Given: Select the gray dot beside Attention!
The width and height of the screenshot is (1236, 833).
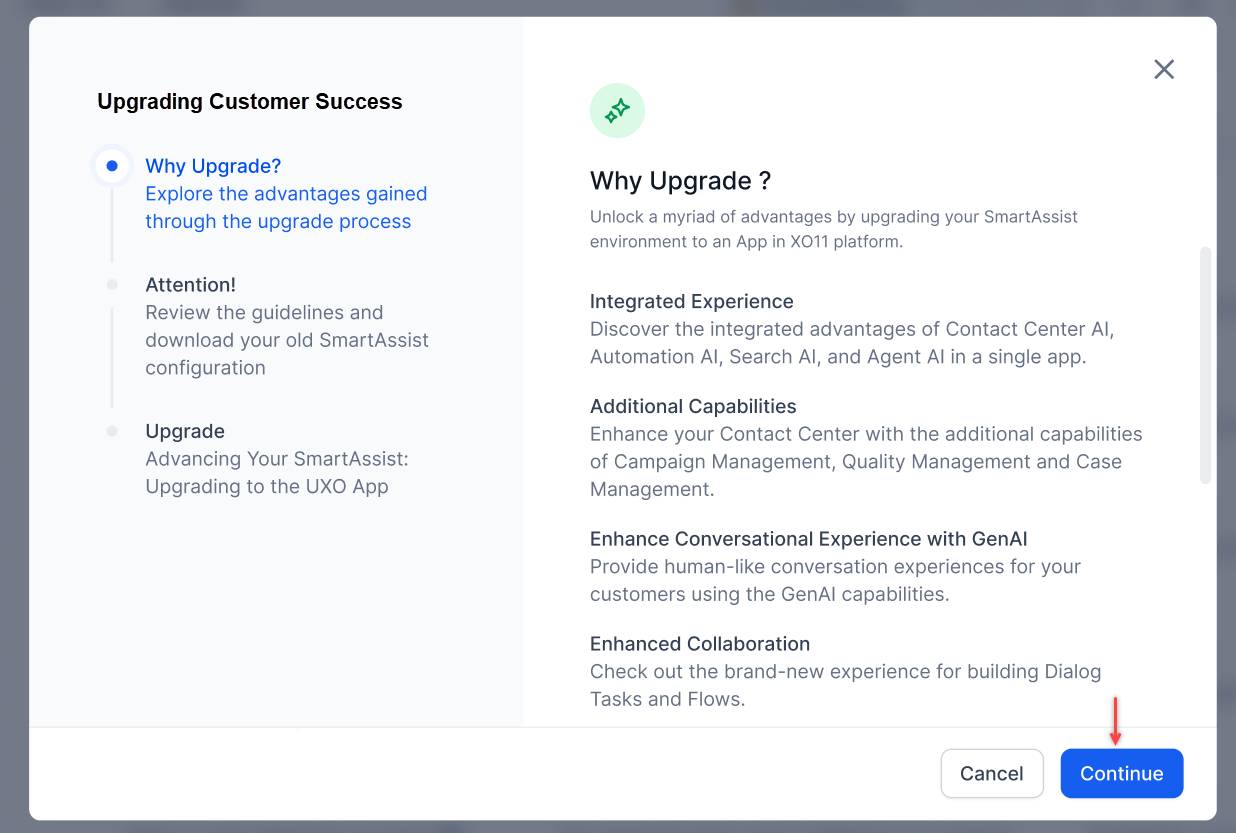Looking at the screenshot, I should tap(112, 285).
